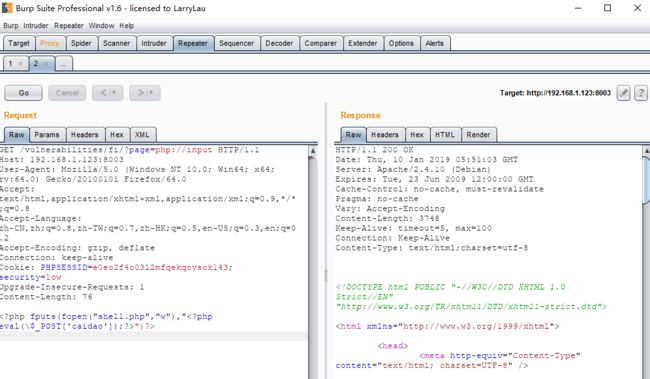Click the Upgrade-Insecure-Requests: 1 request header
Viewport: 650px width, 379px height.
pyautogui.click(x=72, y=287)
